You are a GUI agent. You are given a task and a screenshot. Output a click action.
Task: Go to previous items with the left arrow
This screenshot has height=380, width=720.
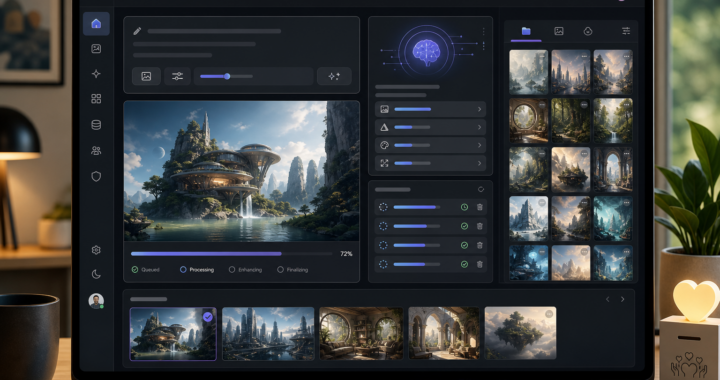(608, 299)
